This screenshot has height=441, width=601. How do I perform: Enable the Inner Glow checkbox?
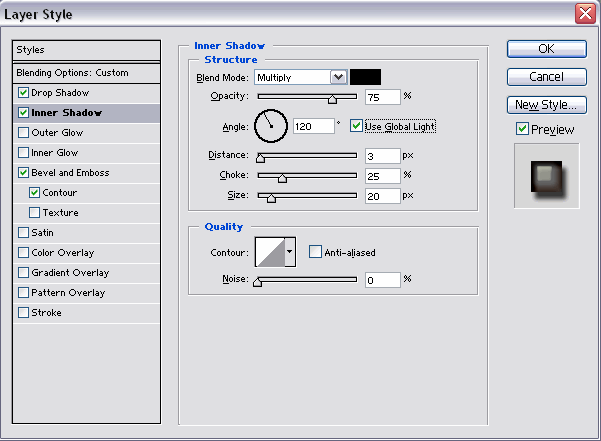pos(23,152)
